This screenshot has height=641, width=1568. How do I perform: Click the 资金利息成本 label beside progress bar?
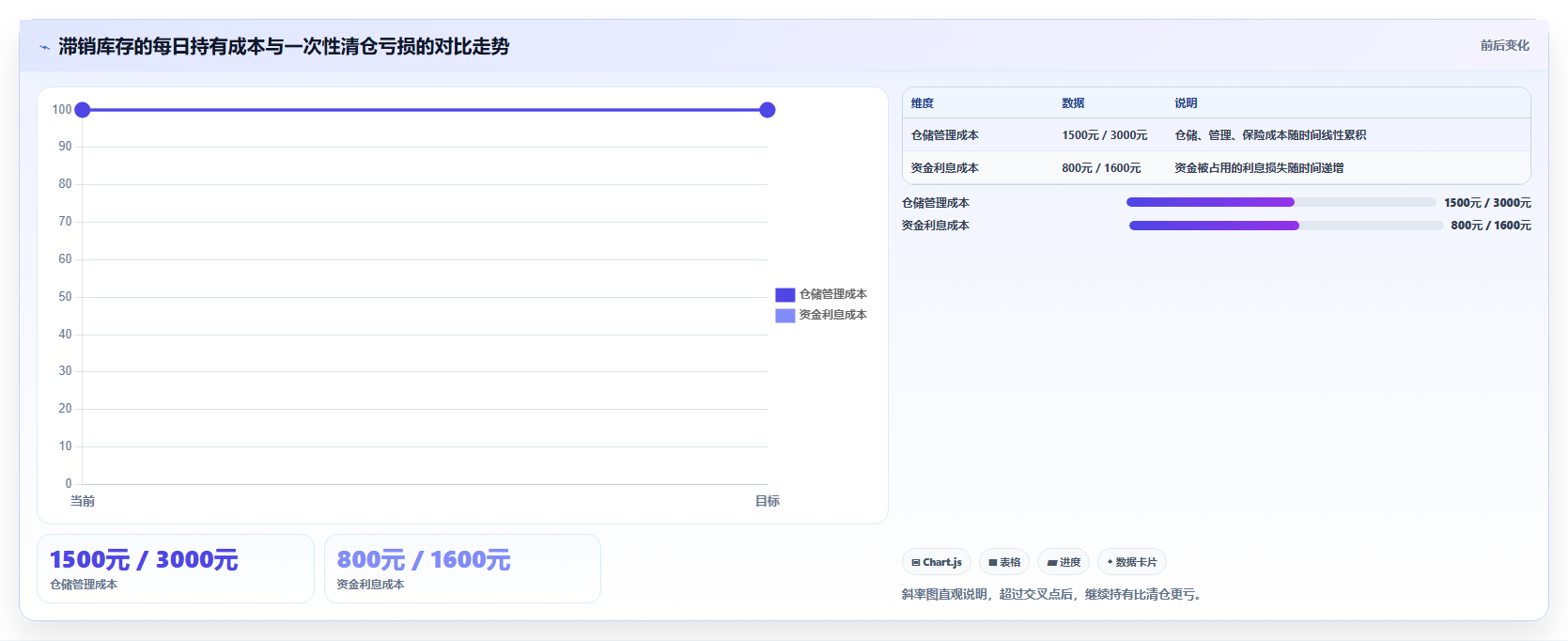(x=936, y=226)
